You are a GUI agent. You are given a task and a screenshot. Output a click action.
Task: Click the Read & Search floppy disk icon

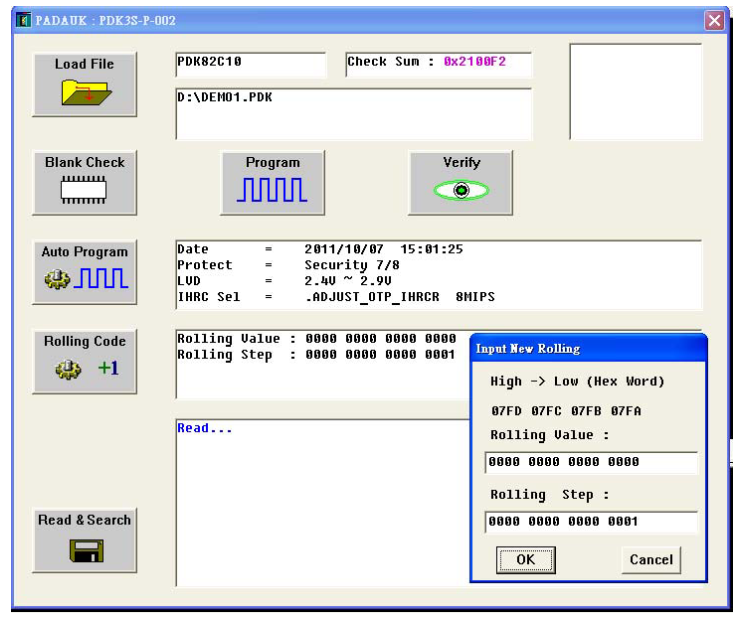pos(84,549)
